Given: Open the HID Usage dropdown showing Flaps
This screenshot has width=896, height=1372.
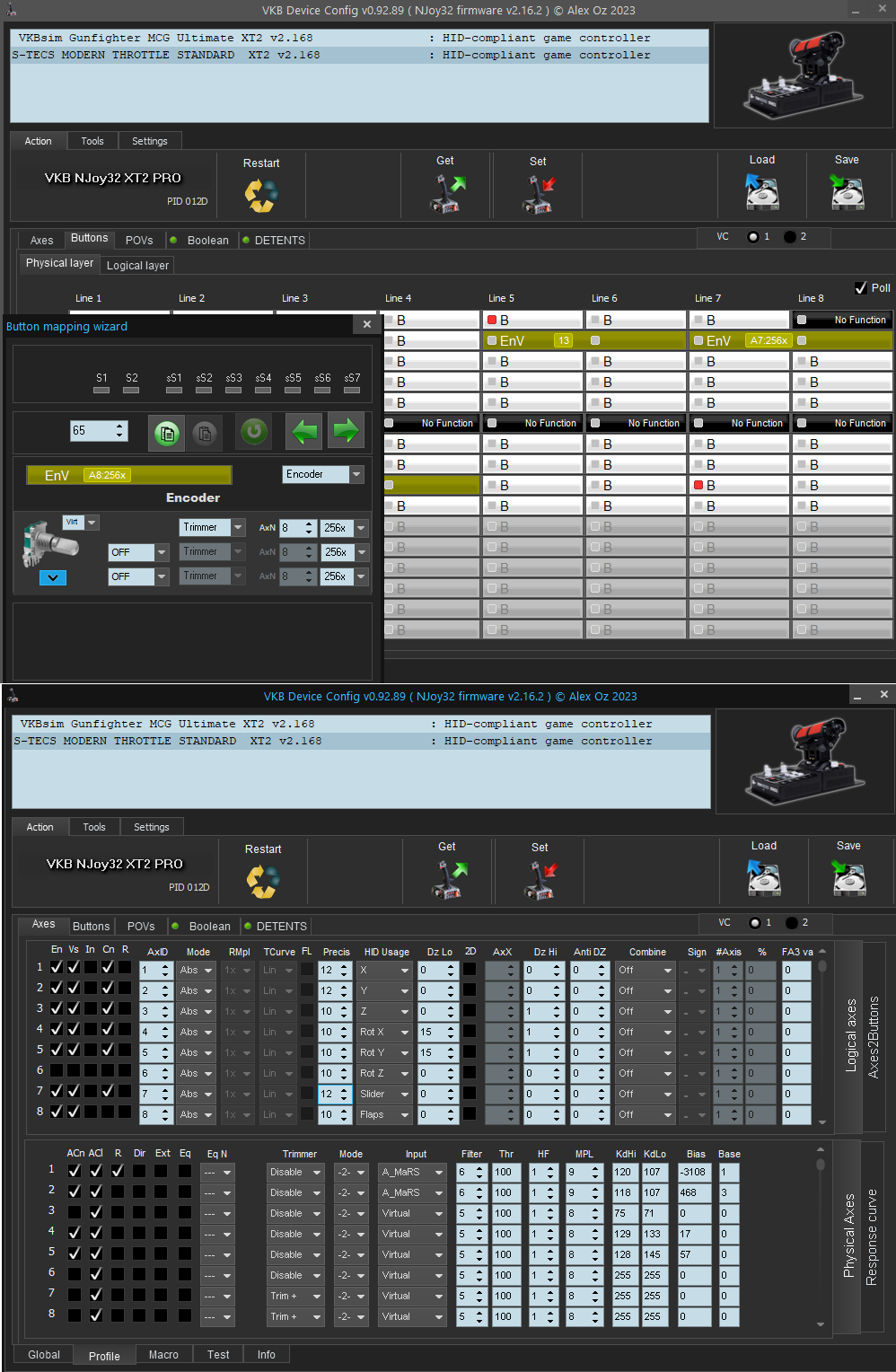Looking at the screenshot, I should 384,1115.
